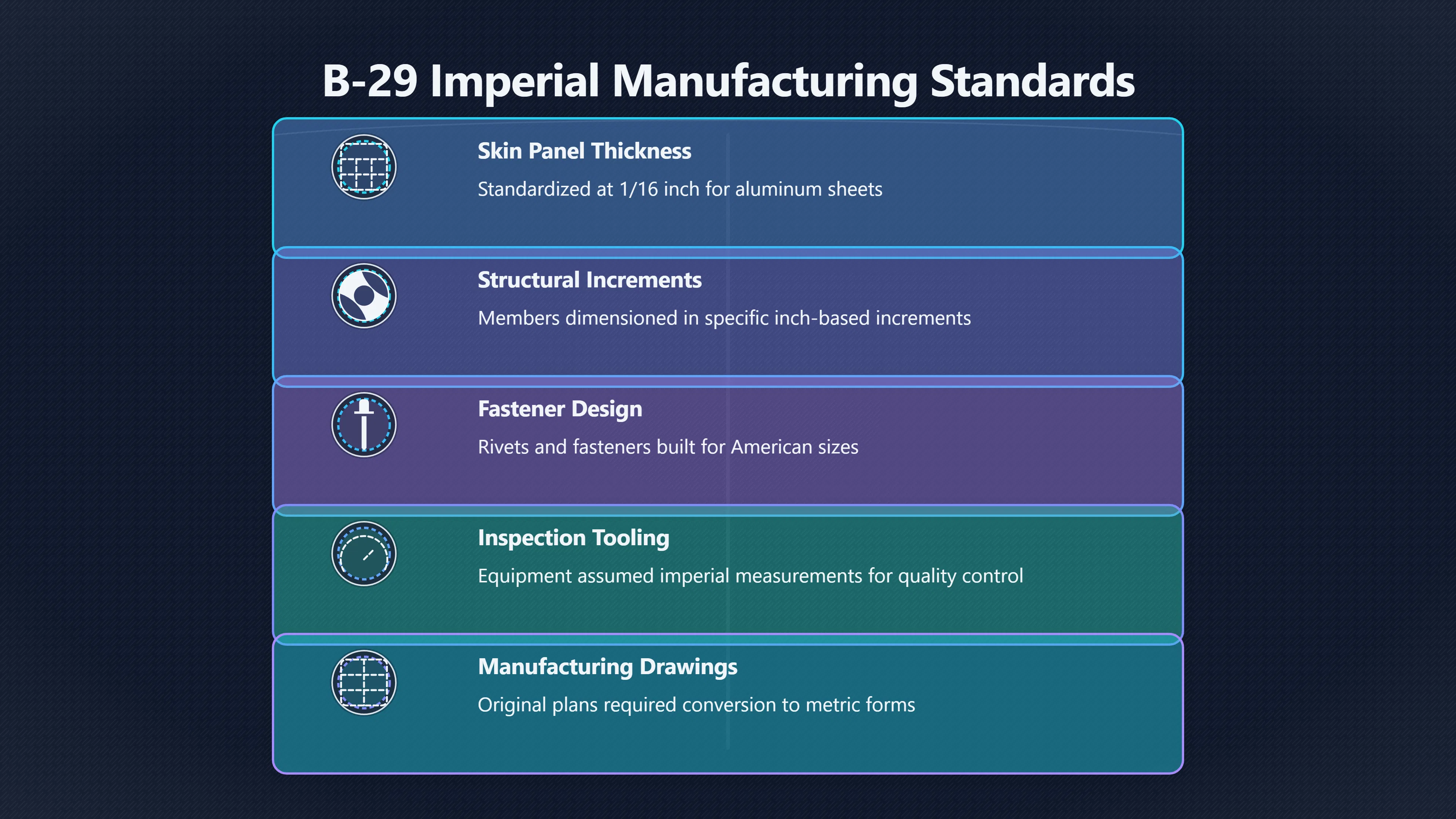Select the Structural Increments heading
The width and height of the screenshot is (1456, 819).
point(590,280)
